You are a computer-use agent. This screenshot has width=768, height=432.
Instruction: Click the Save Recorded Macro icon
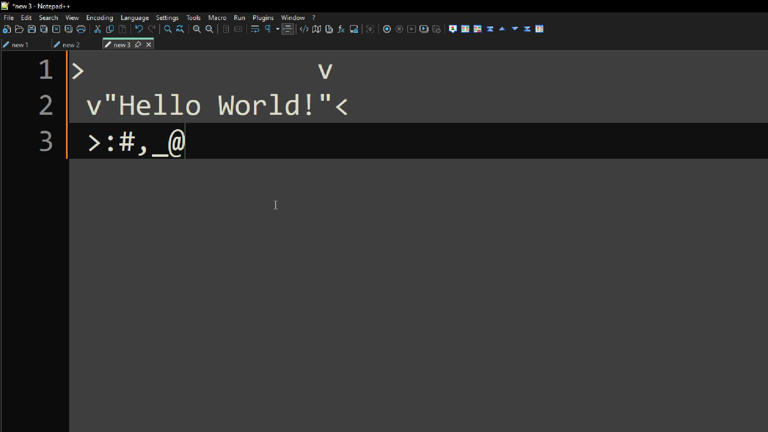click(436, 29)
